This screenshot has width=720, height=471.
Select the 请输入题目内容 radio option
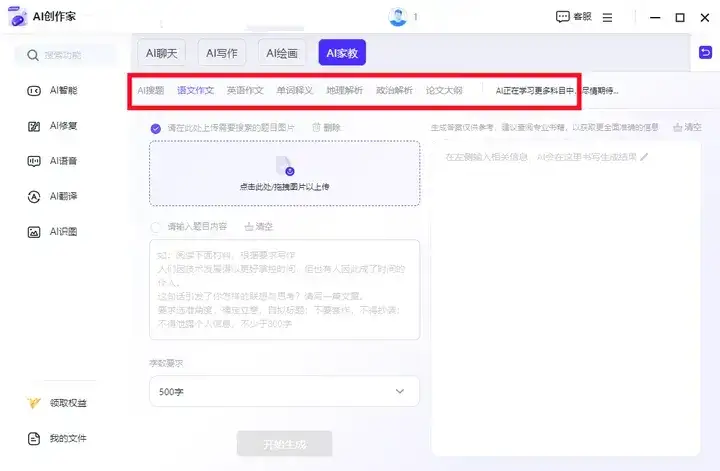(x=156, y=227)
